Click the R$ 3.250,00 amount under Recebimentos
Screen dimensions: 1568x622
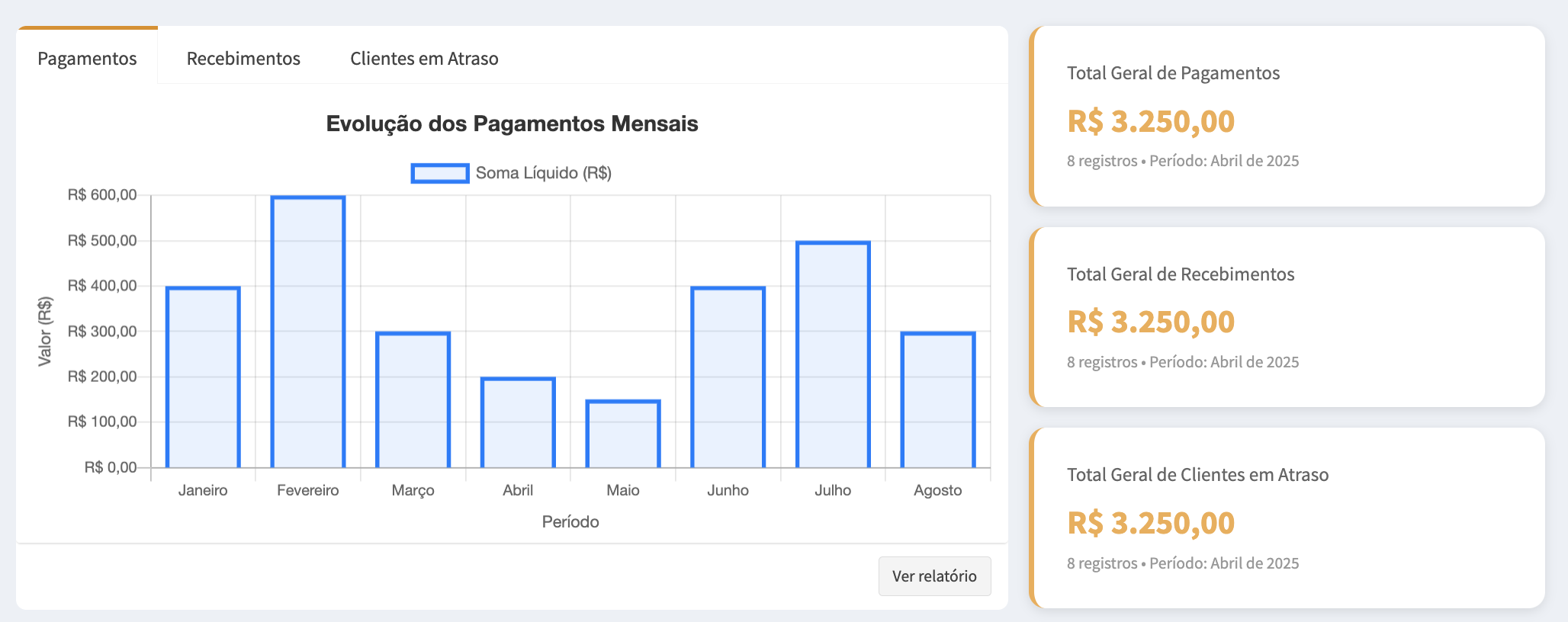(x=1150, y=322)
